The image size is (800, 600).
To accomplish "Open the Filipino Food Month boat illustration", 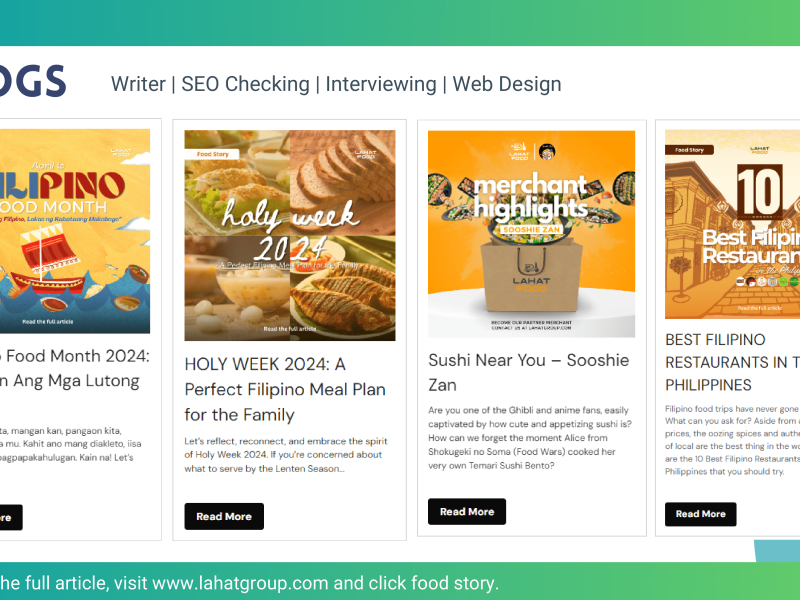I will [x=75, y=231].
